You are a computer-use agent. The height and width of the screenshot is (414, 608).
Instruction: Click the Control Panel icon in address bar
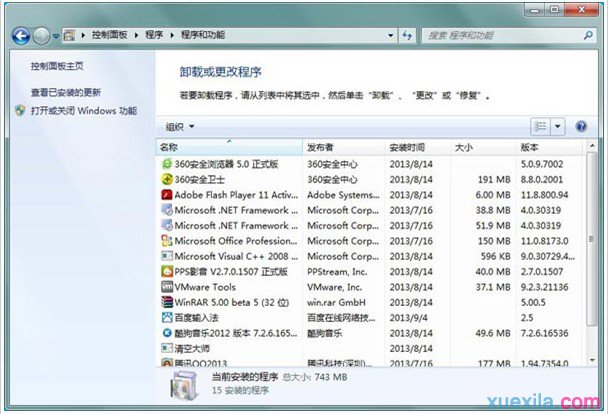pyautogui.click(x=69, y=36)
